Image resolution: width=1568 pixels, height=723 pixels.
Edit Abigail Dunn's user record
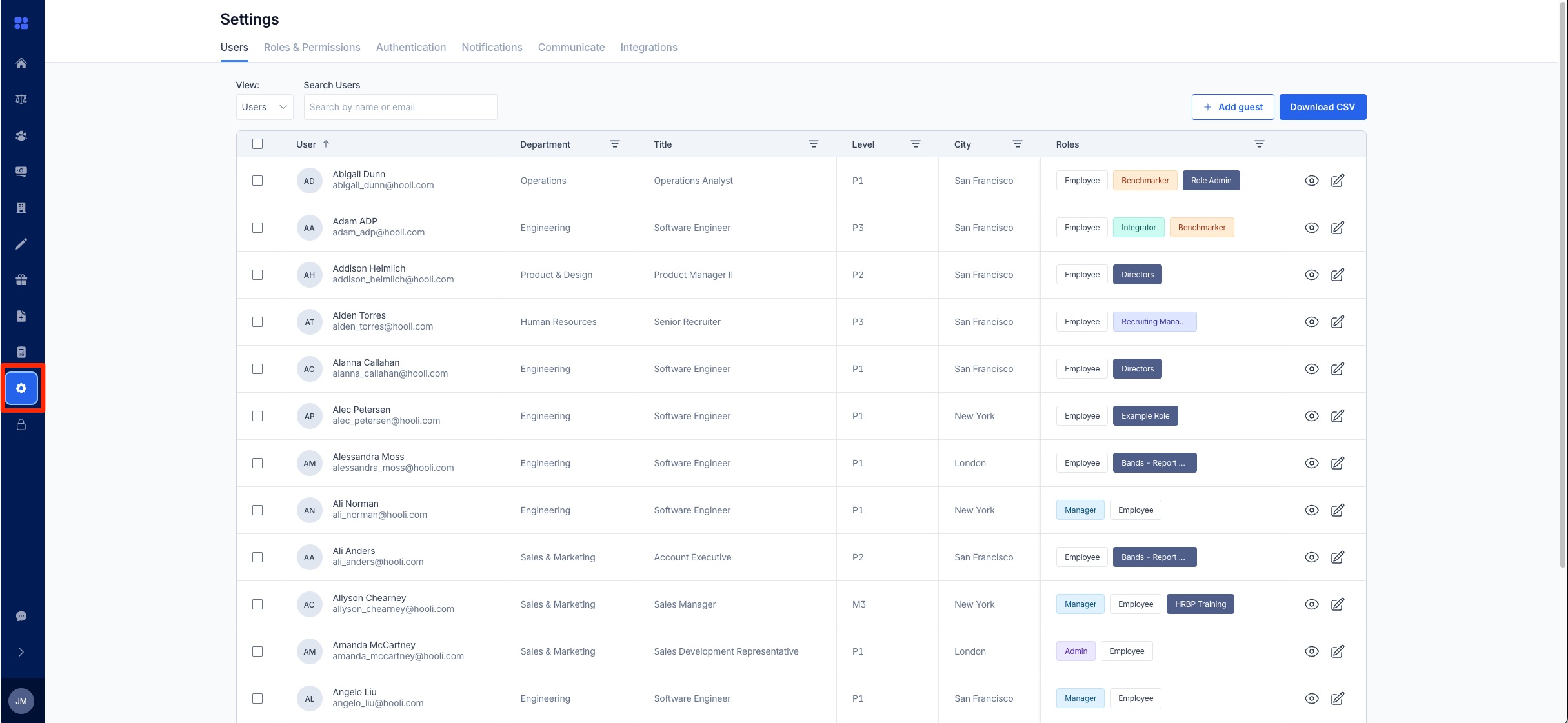coord(1338,181)
